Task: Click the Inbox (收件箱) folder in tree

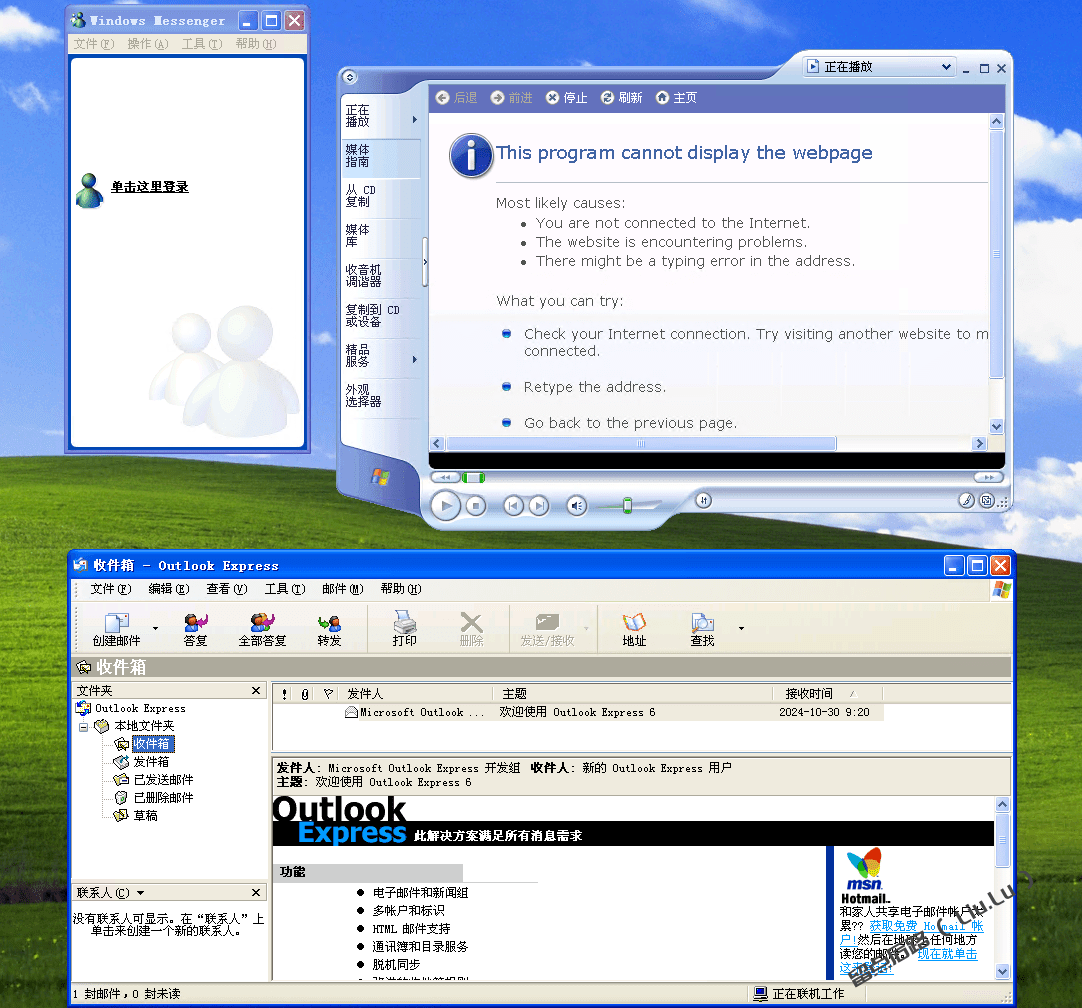Action: click(152, 744)
